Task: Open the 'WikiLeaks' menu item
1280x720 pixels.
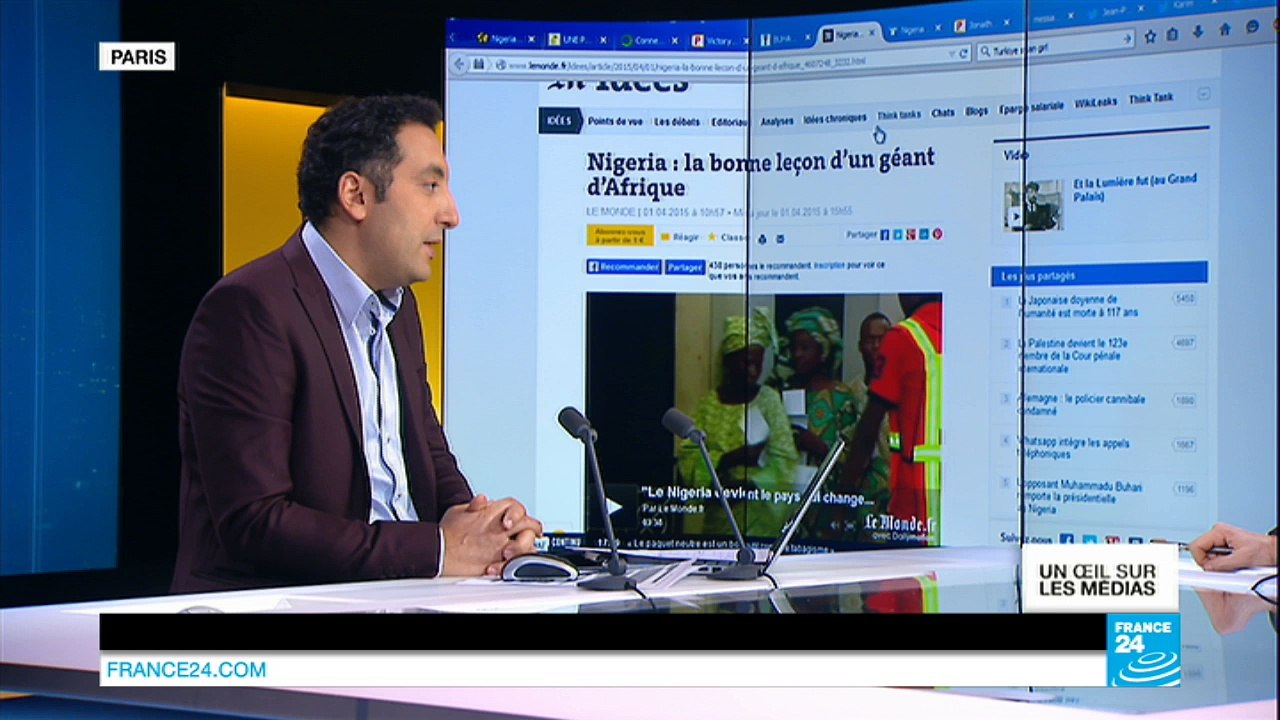Action: tap(1096, 102)
